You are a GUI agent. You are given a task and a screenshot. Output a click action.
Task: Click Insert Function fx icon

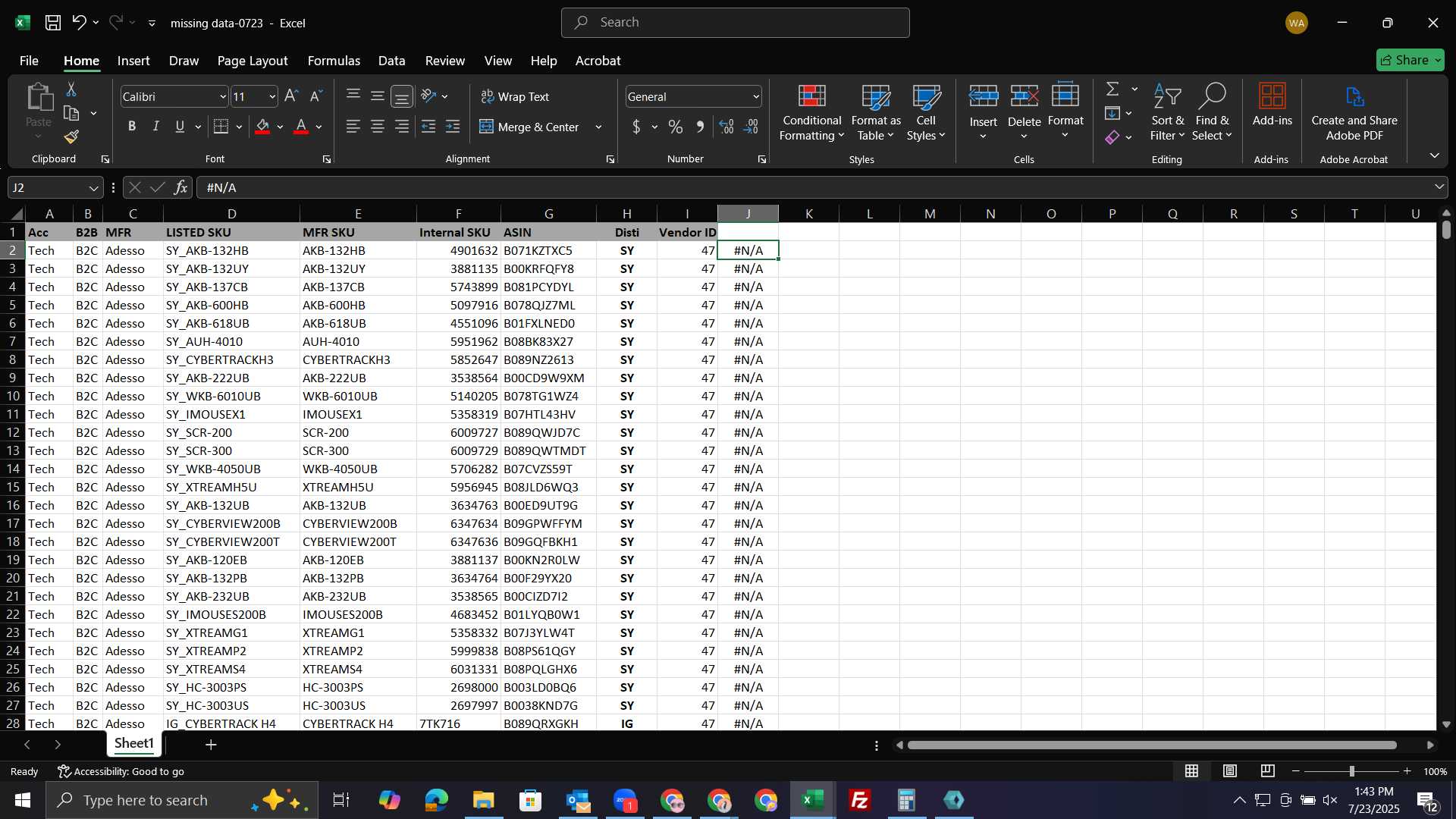[180, 187]
